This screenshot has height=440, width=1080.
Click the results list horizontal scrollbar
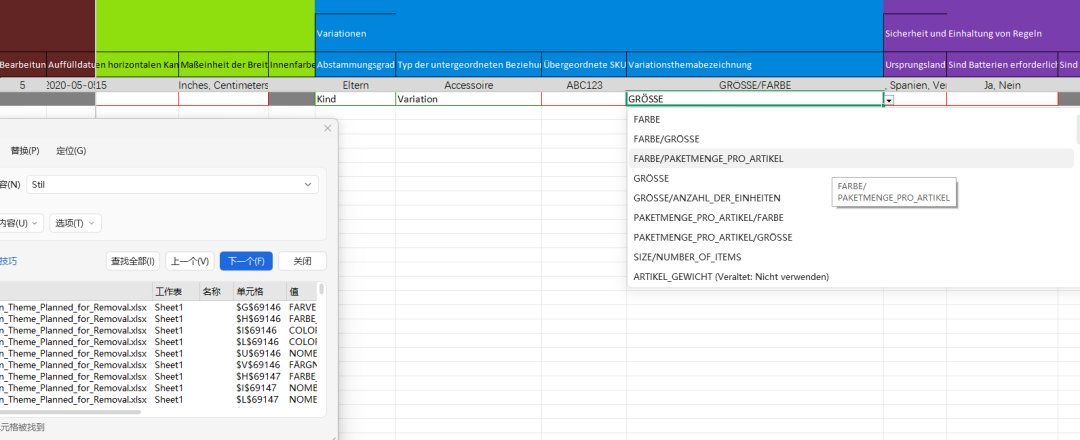pyautogui.click(x=69, y=412)
